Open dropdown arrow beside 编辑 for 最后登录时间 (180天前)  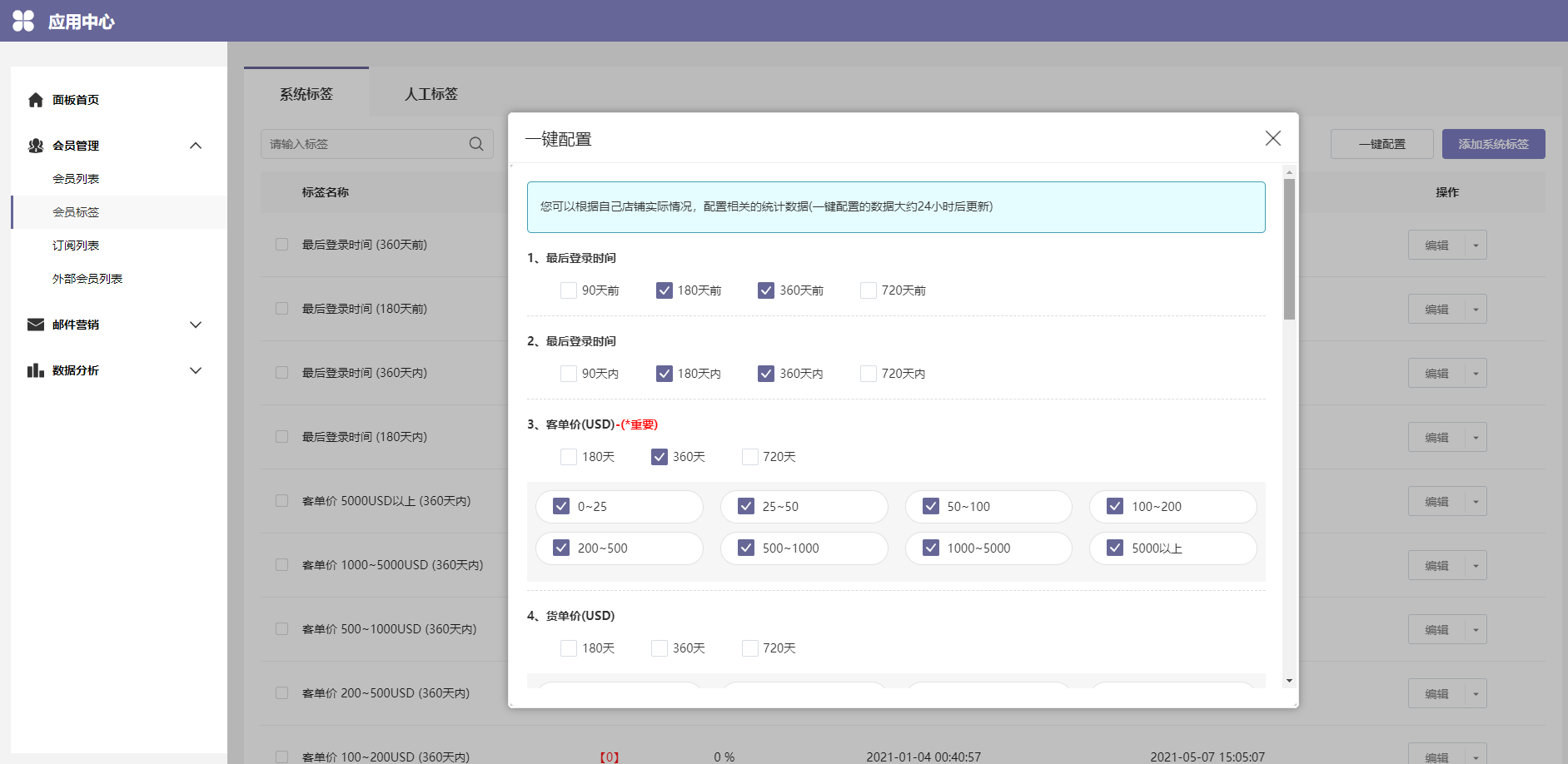click(1476, 310)
